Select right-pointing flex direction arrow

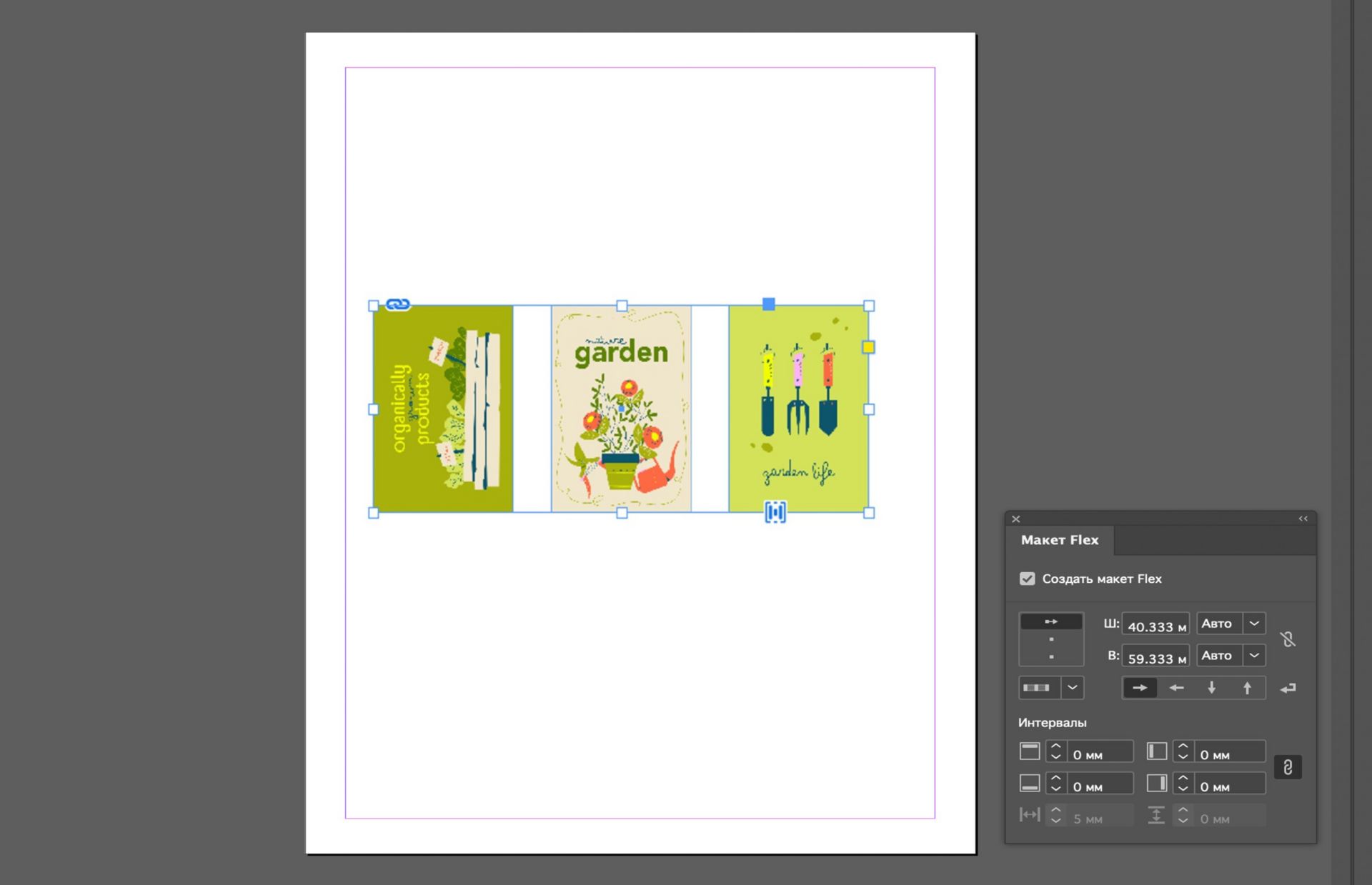tap(1140, 688)
